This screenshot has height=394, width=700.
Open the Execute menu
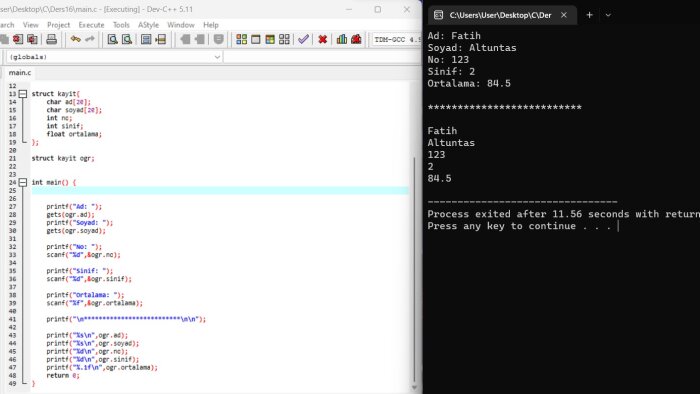[x=91, y=25]
